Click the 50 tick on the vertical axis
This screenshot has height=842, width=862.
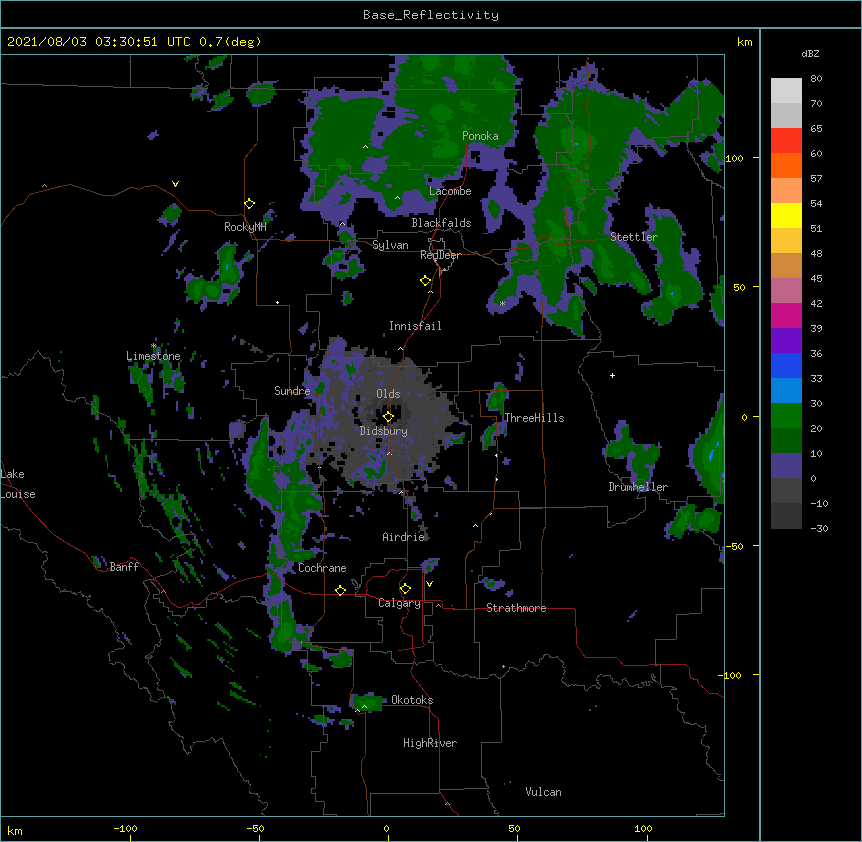[739, 287]
